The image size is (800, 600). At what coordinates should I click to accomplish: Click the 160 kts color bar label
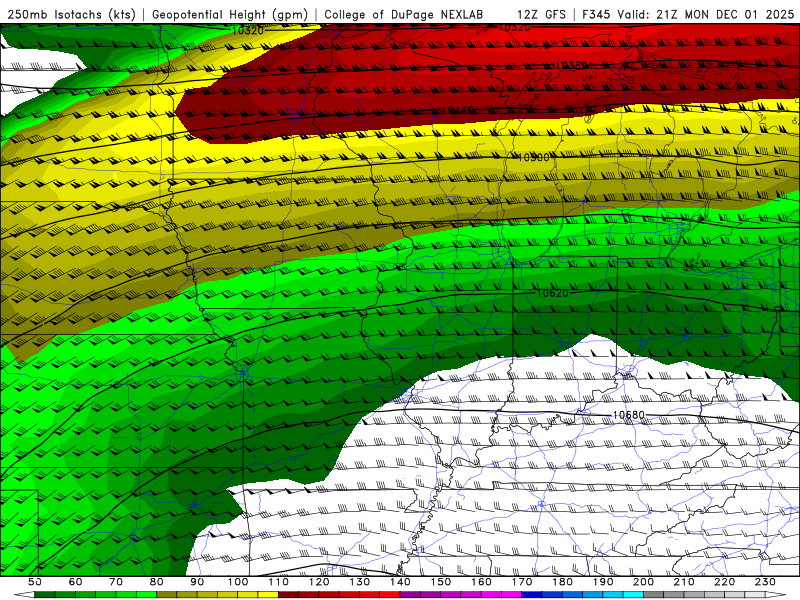pos(481,582)
